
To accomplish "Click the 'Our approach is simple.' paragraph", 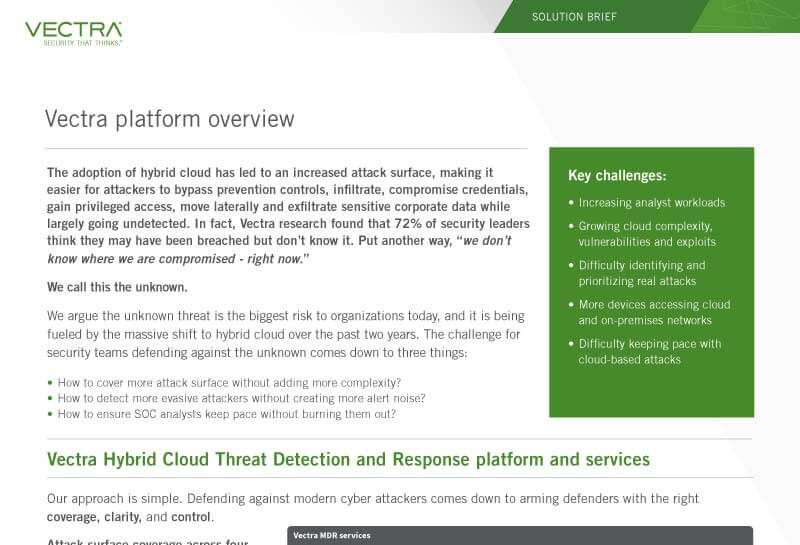I will 373,508.
